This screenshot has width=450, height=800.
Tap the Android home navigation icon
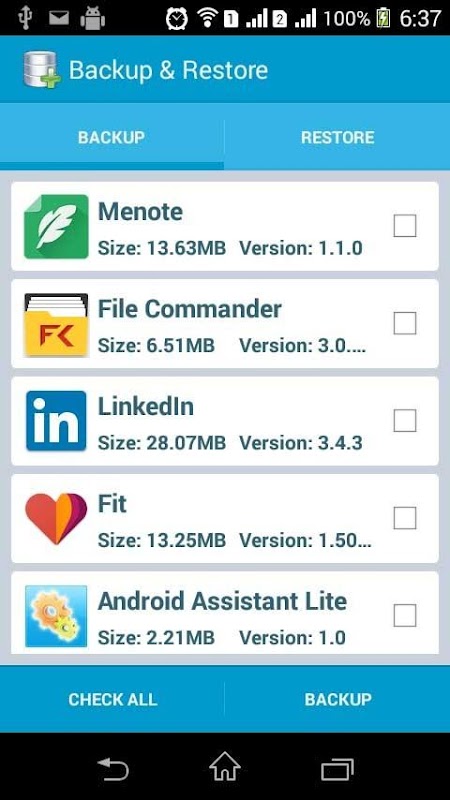(225, 767)
